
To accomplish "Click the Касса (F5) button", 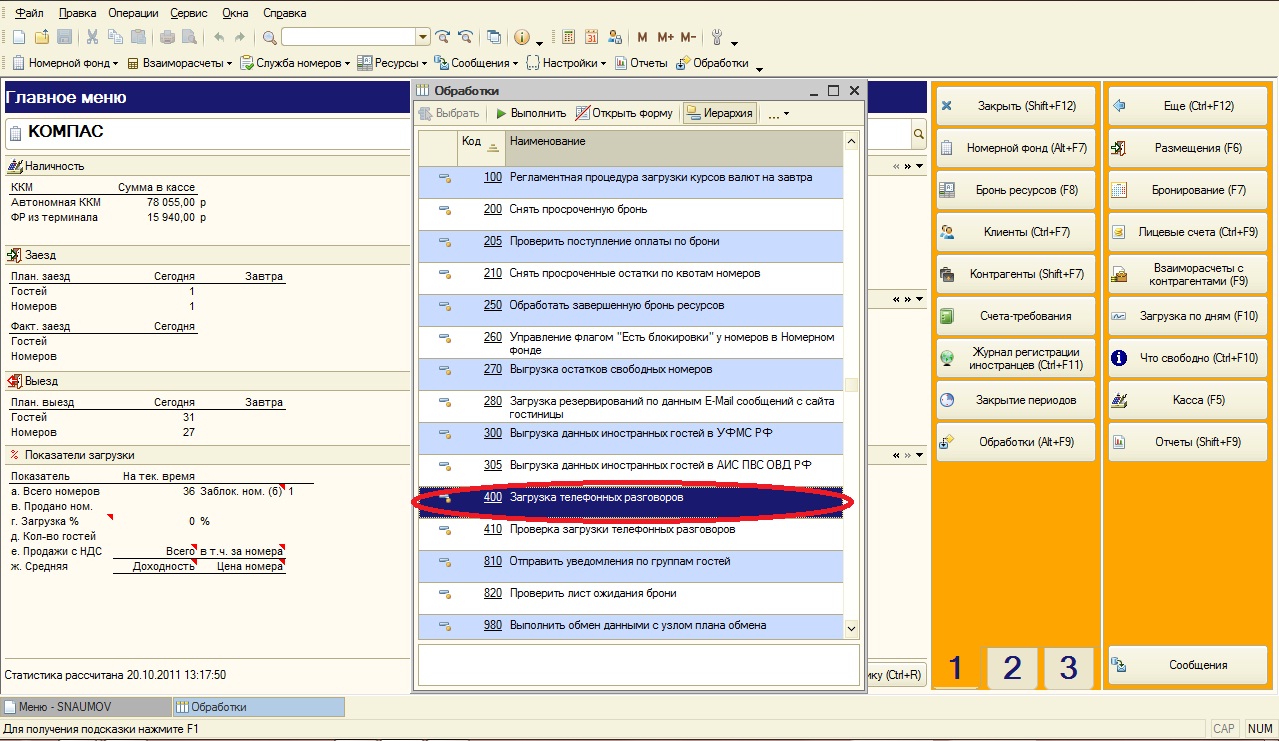I will [1187, 400].
